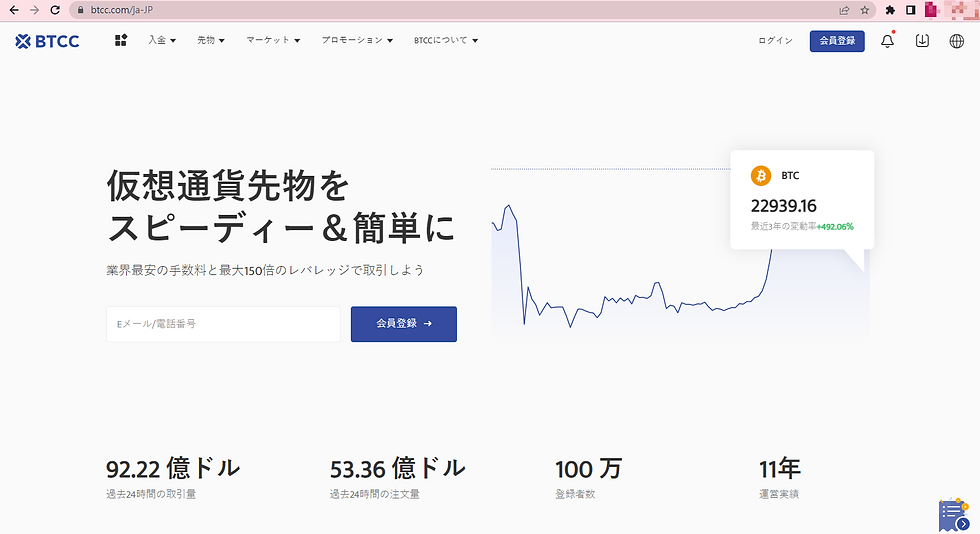Focus the Eメール/電話番号 input field
The height and width of the screenshot is (534, 980).
[223, 324]
